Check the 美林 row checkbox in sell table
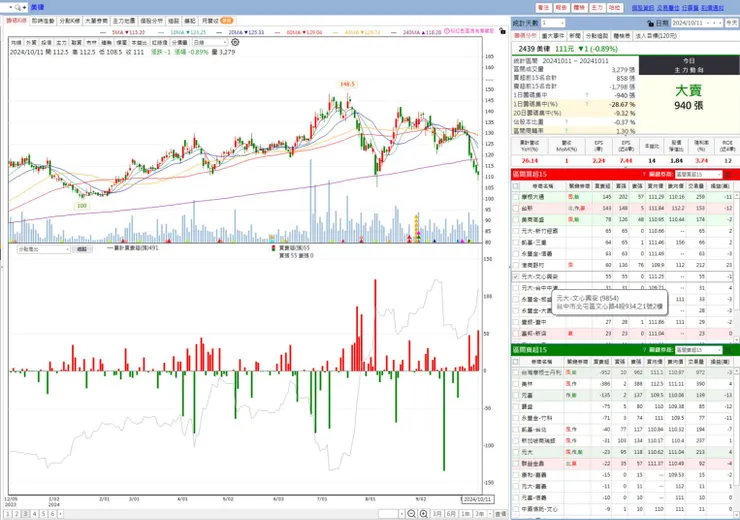This screenshot has height=520, width=740. [x=516, y=384]
